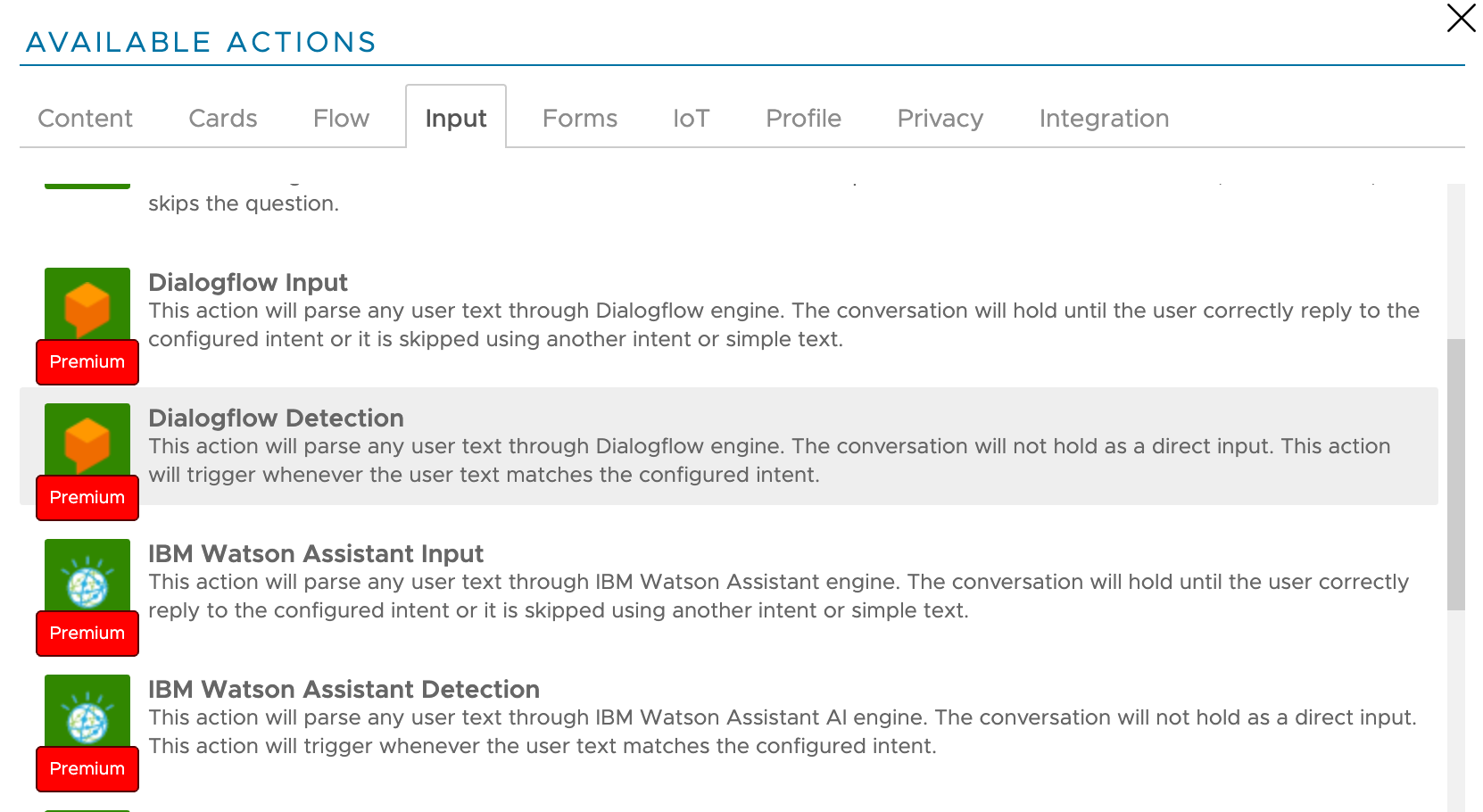Click the green action icon at list bottom

pos(87,806)
